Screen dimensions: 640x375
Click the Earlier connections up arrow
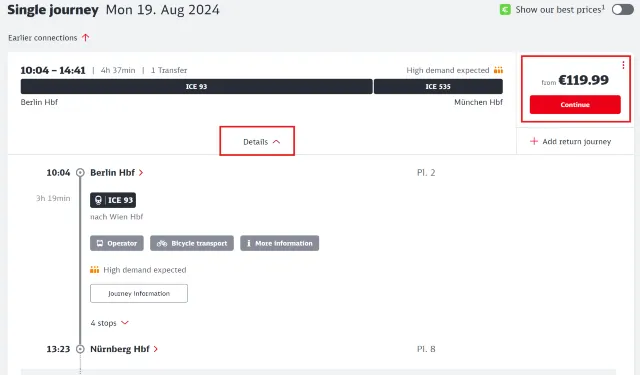[x=85, y=38]
